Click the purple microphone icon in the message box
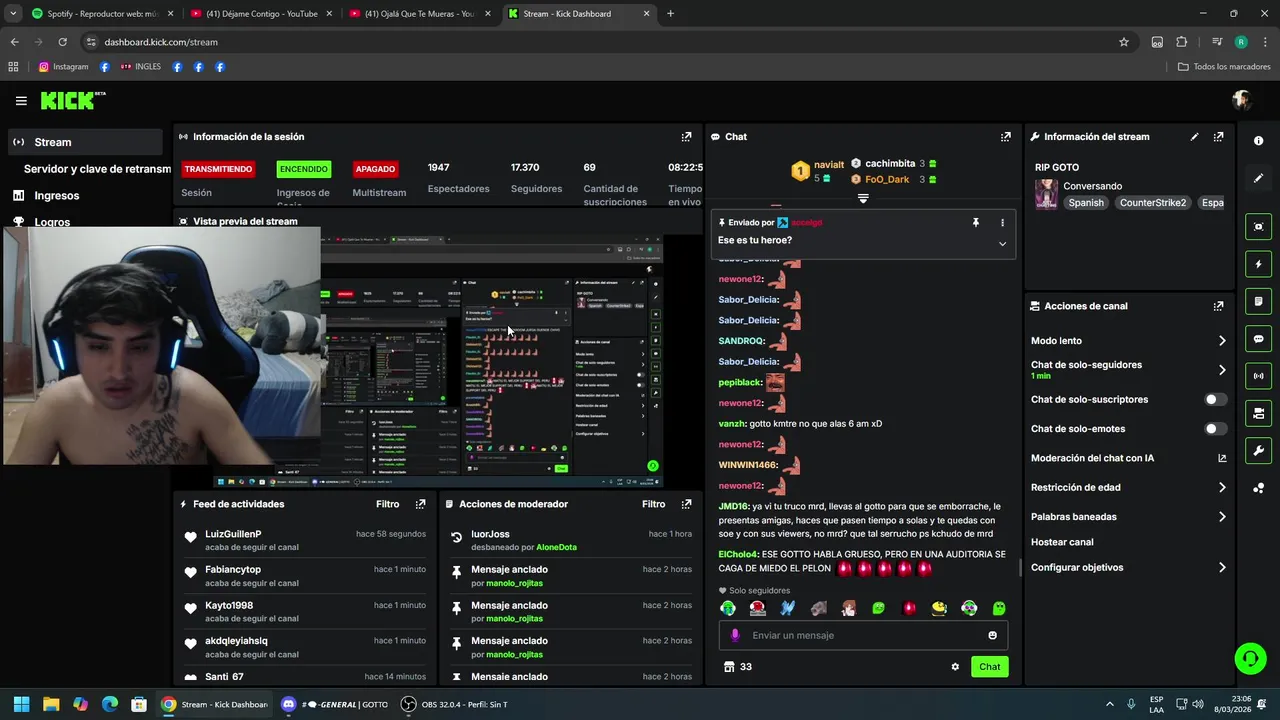 click(735, 635)
